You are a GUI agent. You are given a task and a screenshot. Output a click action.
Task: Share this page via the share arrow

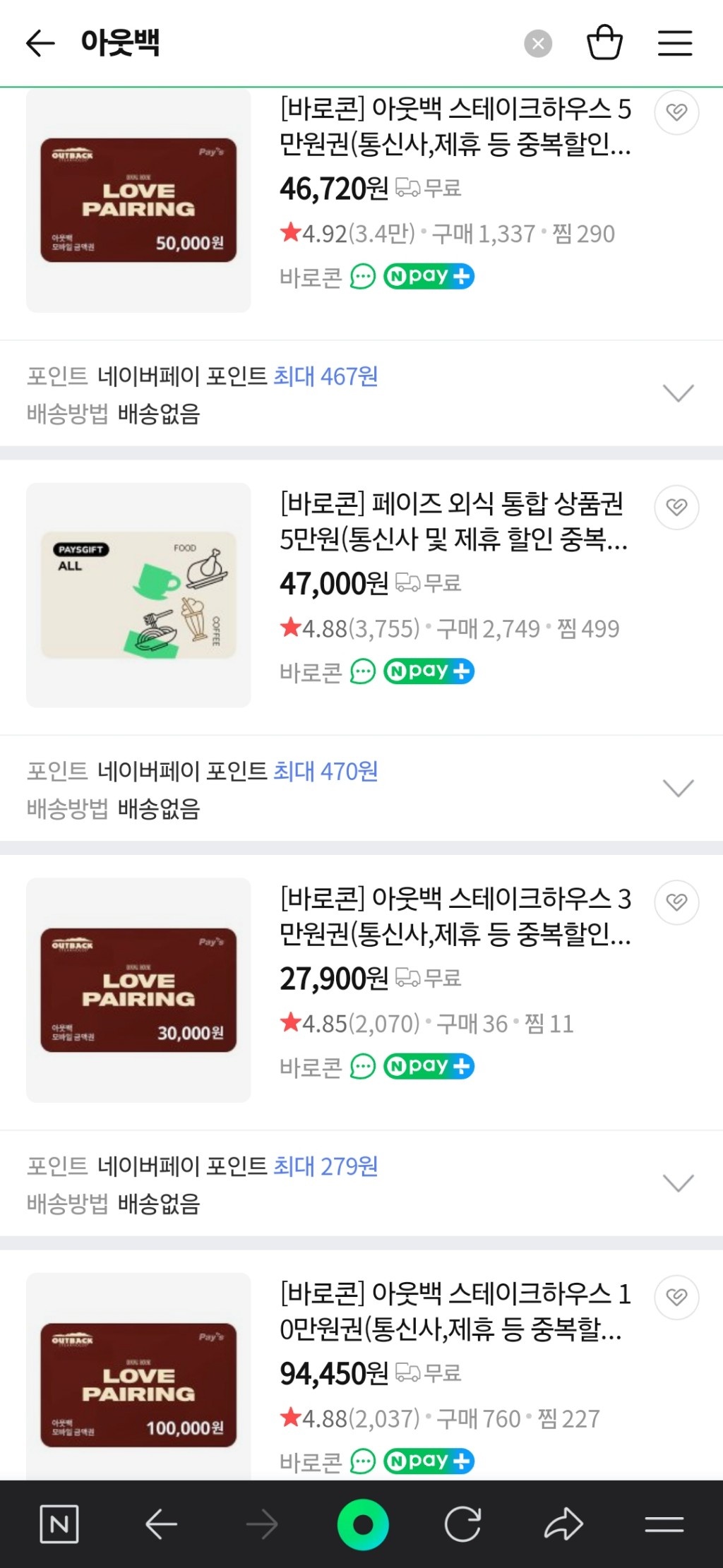tap(563, 1525)
